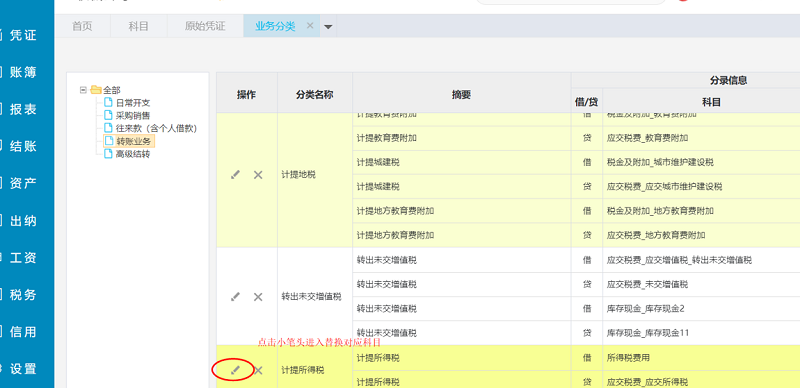Image resolution: width=800 pixels, height=388 pixels.
Task: Click 税金及附加_城市维护建设税 subject cell
Action: (702, 162)
